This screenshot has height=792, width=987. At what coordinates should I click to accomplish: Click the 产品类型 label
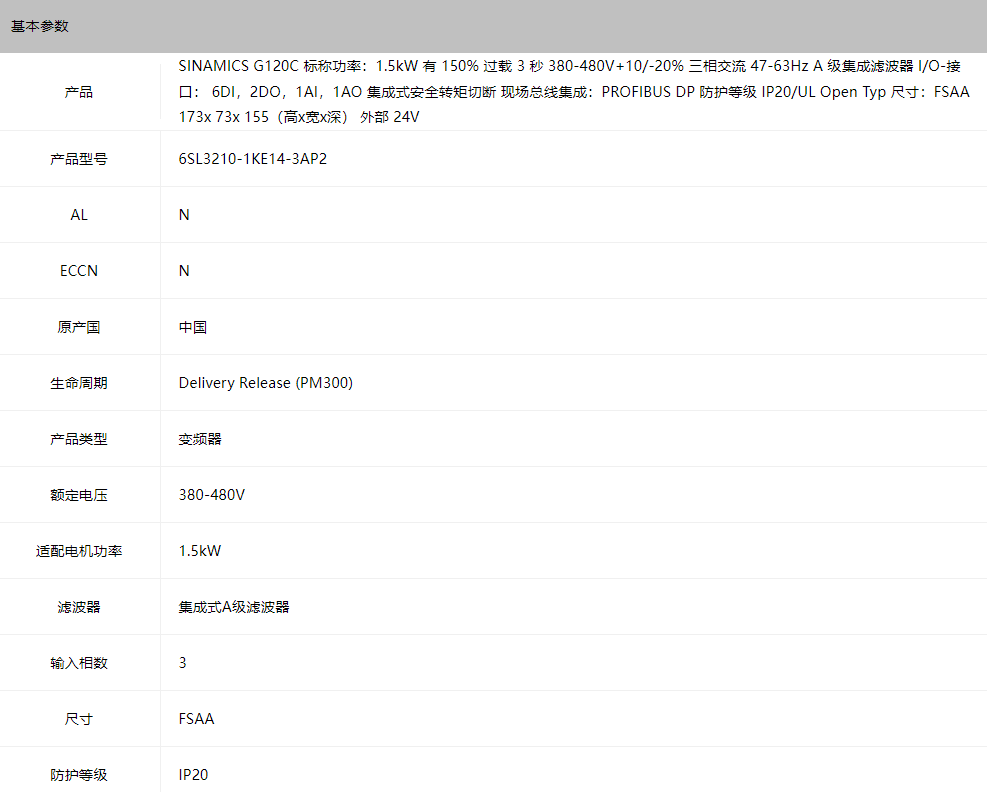pyautogui.click(x=79, y=439)
